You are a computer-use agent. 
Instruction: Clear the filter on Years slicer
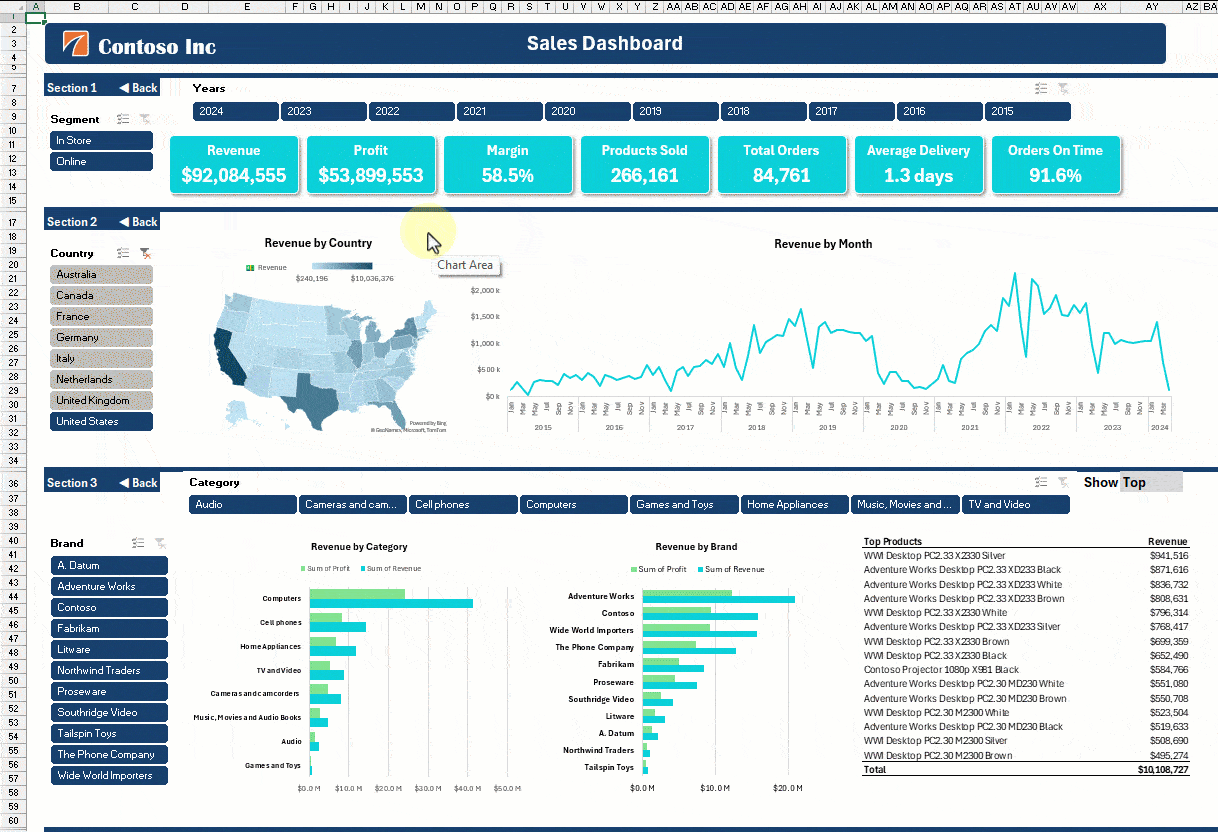[x=1063, y=89]
